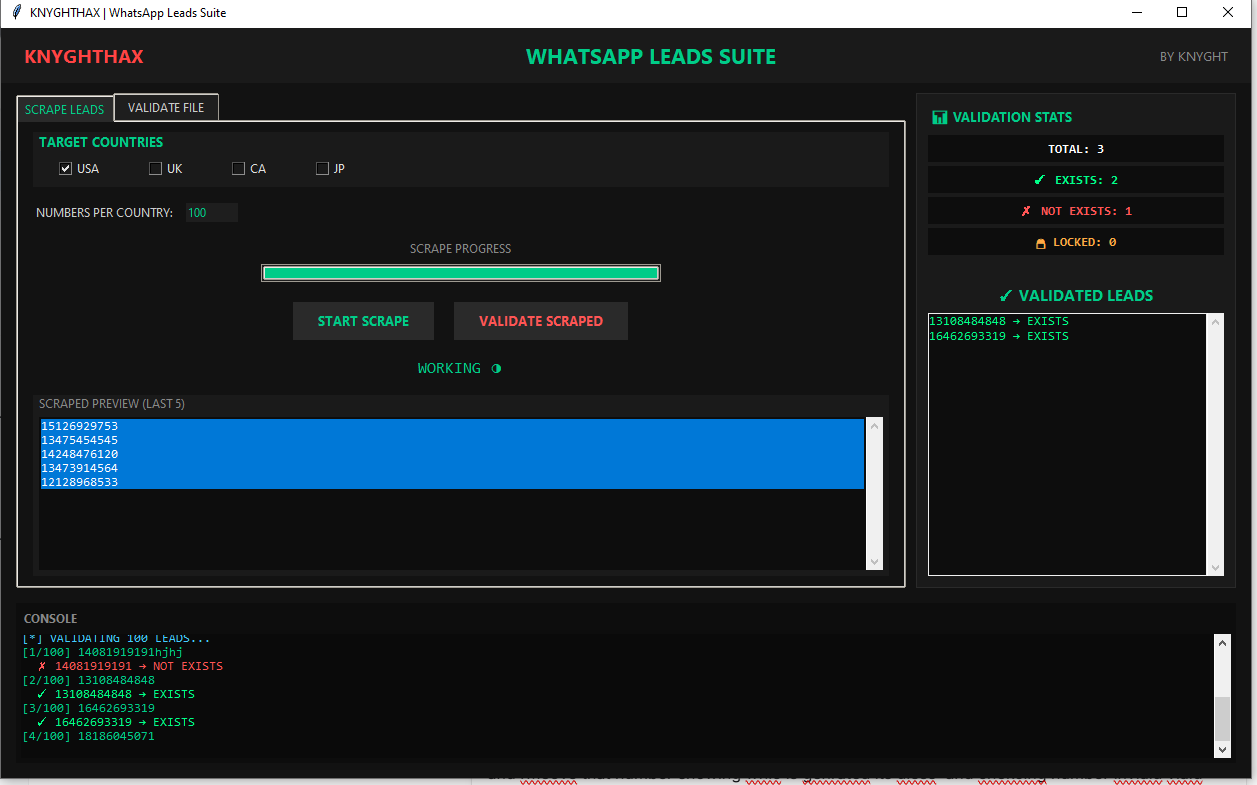1257x785 pixels.
Task: Maximize the KNYGHTHAX window
Action: 1182,13
